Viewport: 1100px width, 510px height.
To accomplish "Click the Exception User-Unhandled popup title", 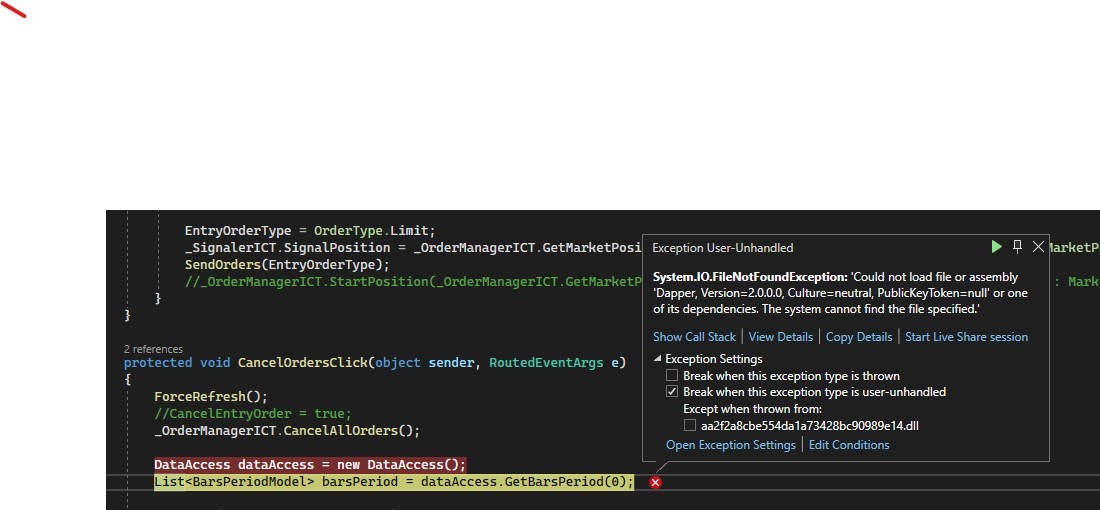I will tap(723, 248).
